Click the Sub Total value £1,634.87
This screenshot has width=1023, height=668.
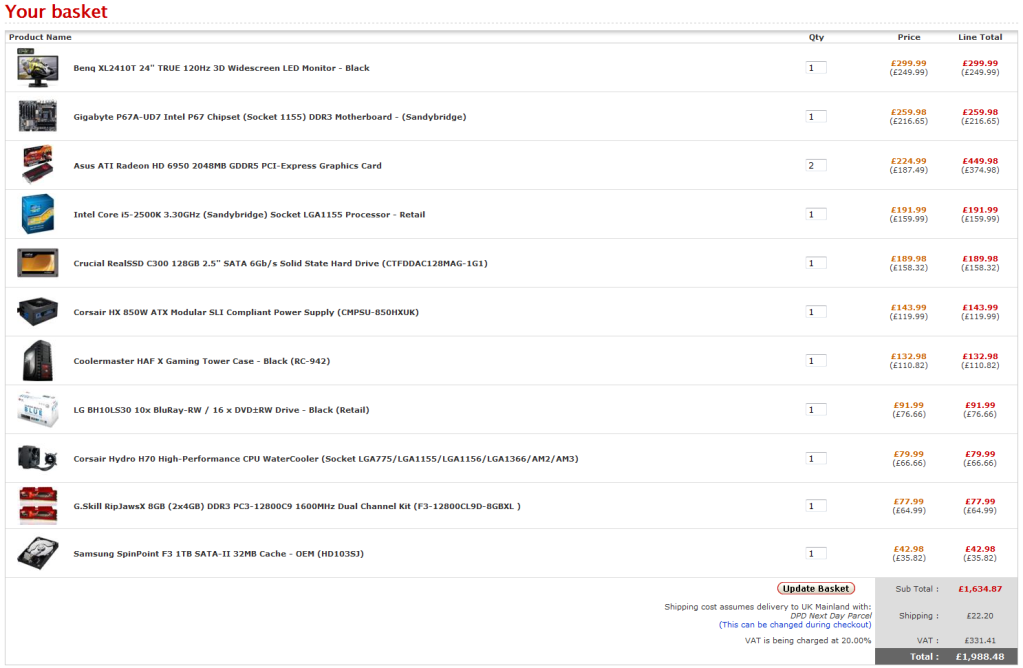[980, 589]
